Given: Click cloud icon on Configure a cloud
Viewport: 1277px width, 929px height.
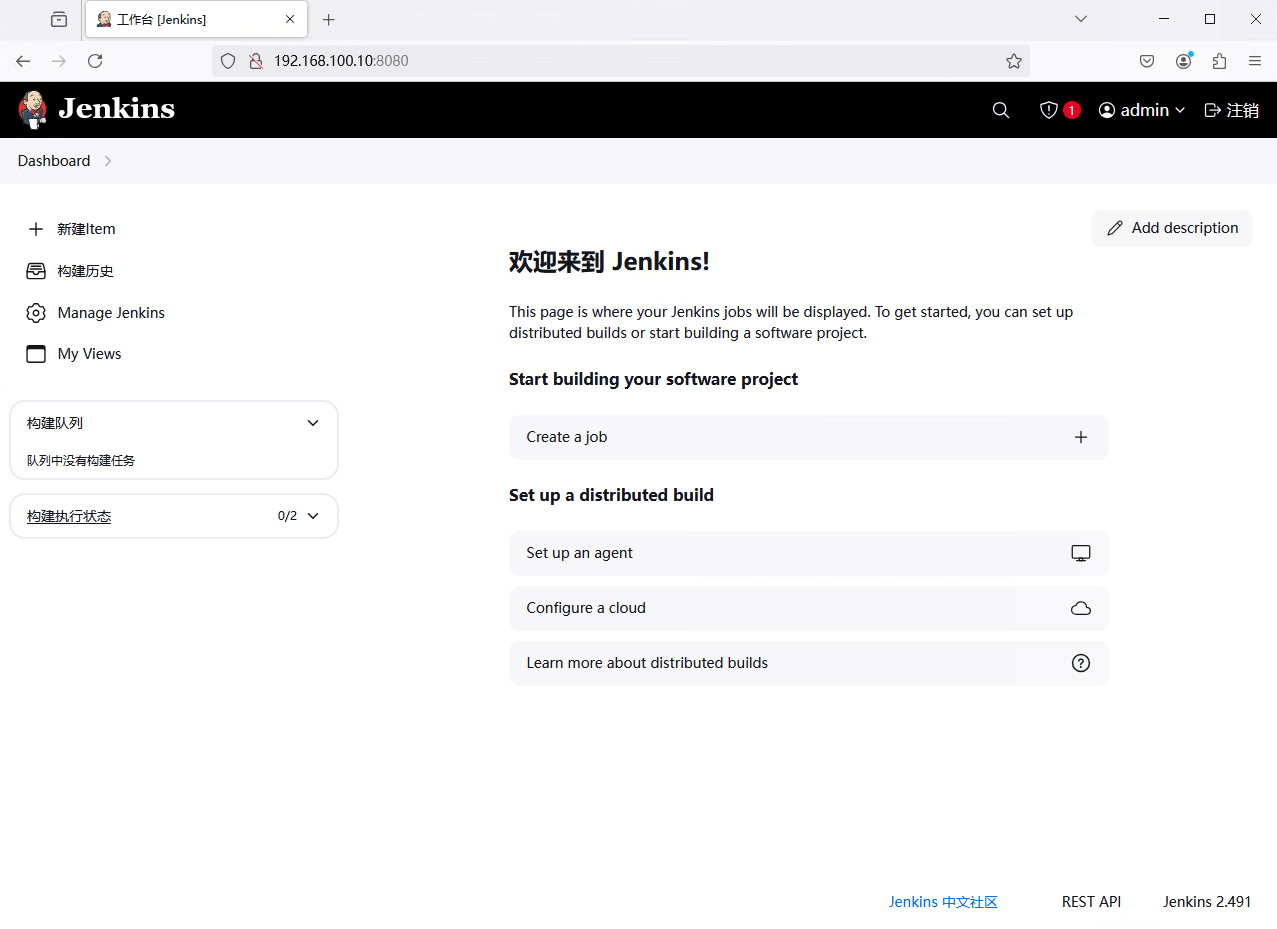Looking at the screenshot, I should pyautogui.click(x=1080, y=608).
